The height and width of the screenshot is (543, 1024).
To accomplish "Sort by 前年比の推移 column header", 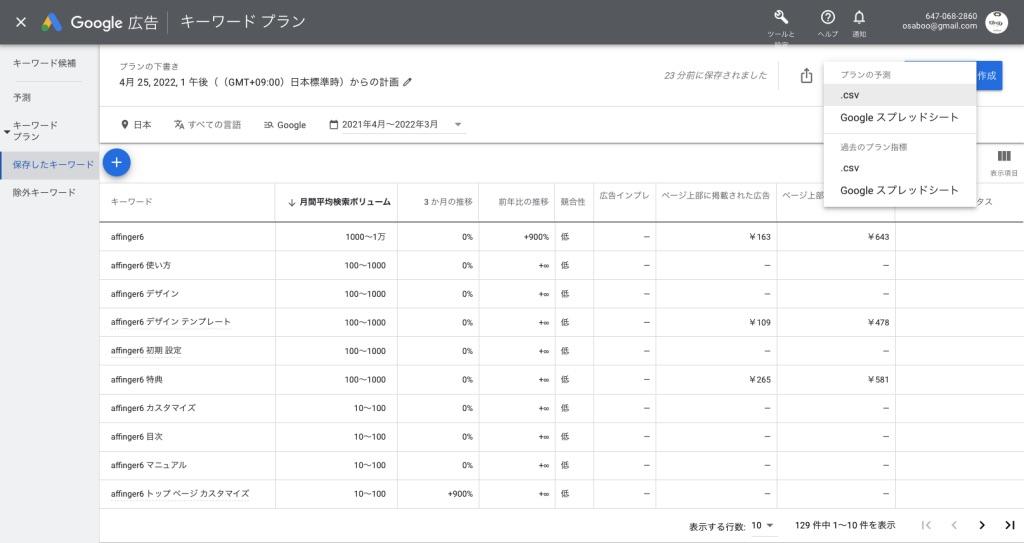I will pos(524,202).
